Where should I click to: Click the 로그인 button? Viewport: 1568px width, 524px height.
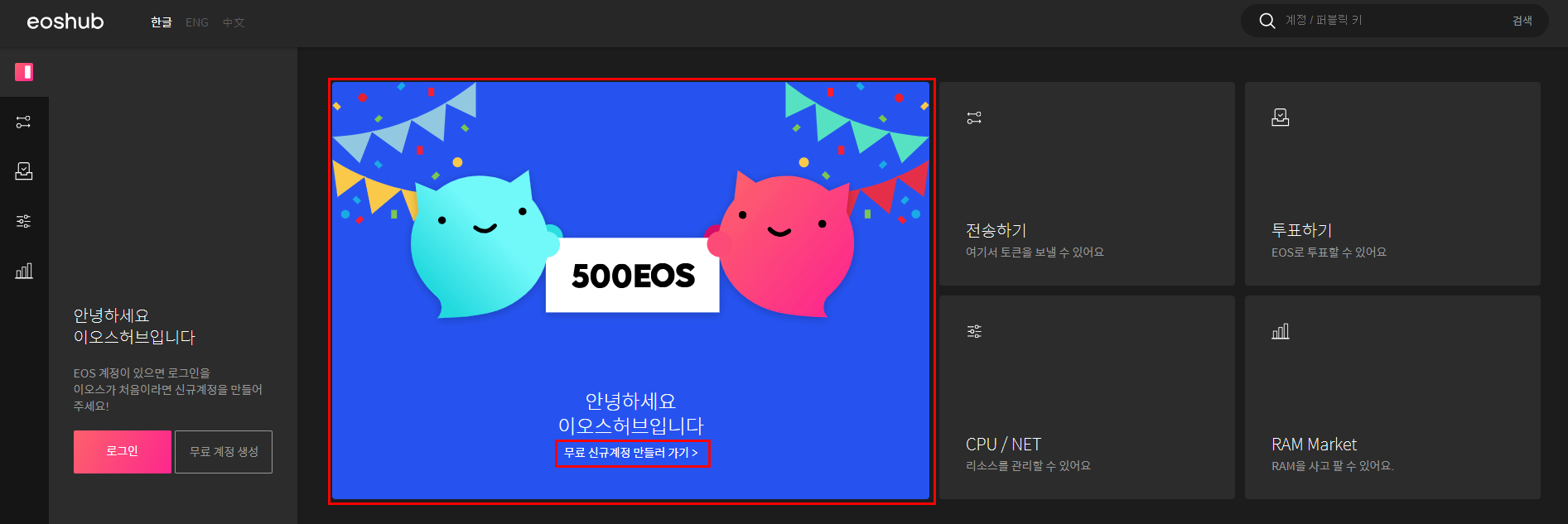coord(123,452)
